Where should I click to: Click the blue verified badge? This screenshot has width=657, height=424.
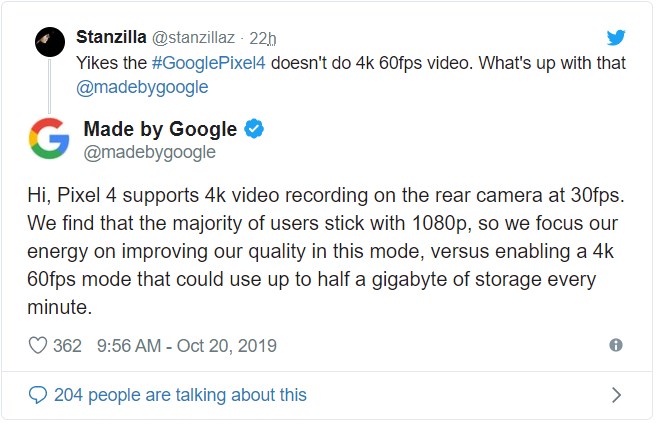pyautogui.click(x=255, y=129)
